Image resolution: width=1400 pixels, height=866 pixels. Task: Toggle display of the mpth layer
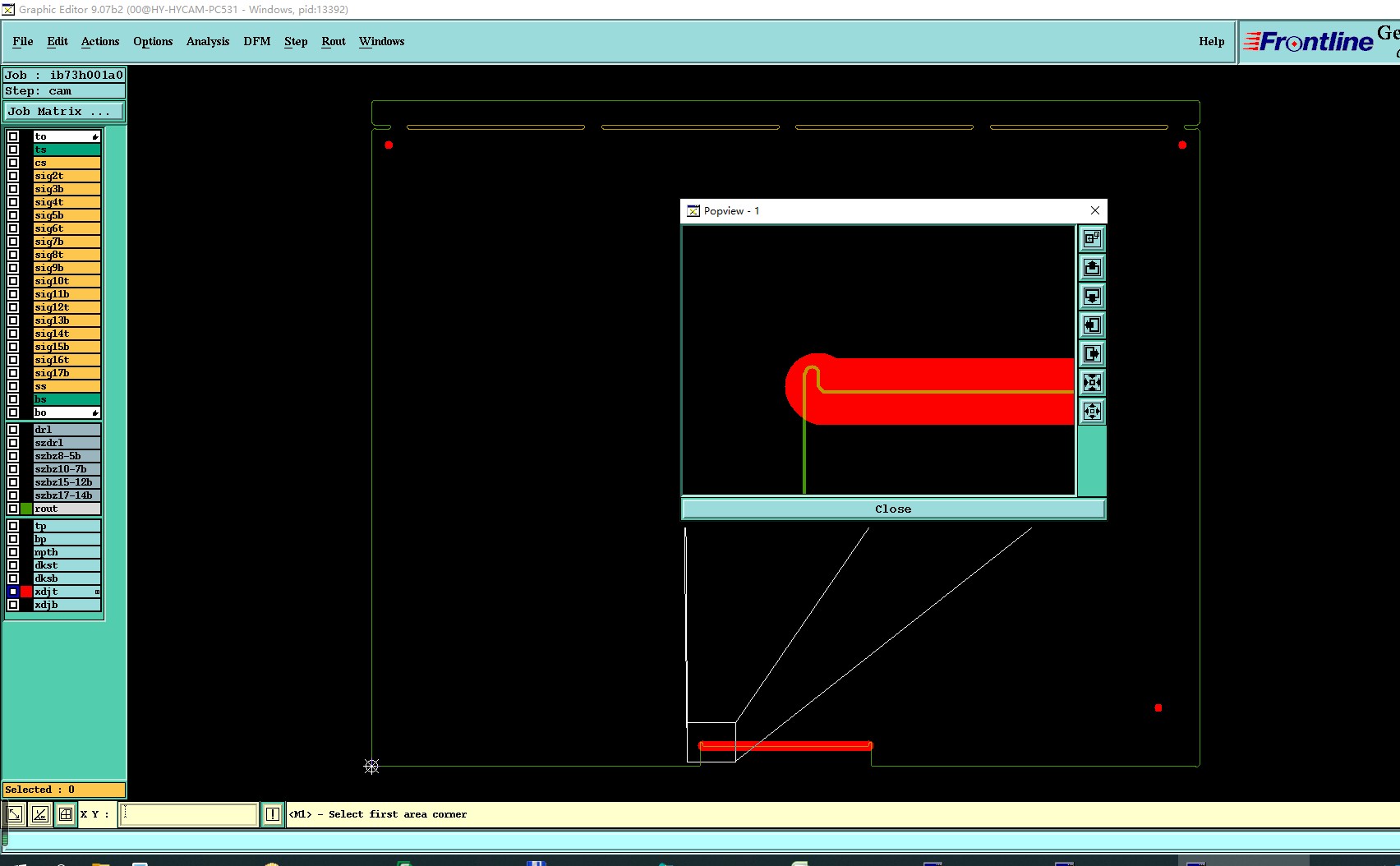pos(13,552)
